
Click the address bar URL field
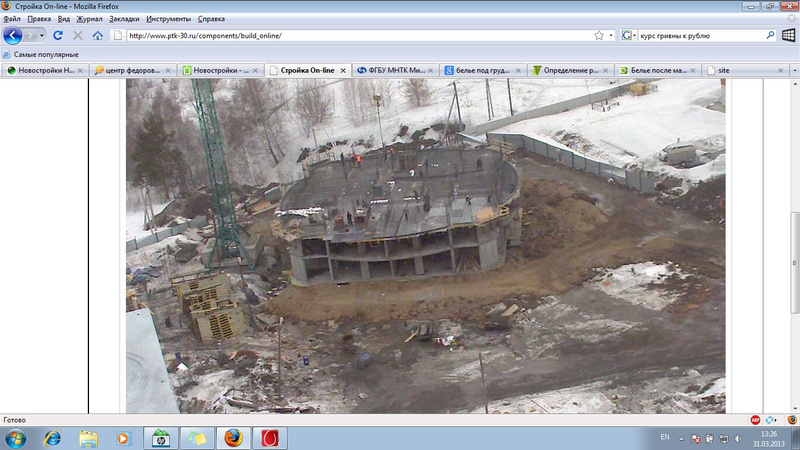click(350, 35)
